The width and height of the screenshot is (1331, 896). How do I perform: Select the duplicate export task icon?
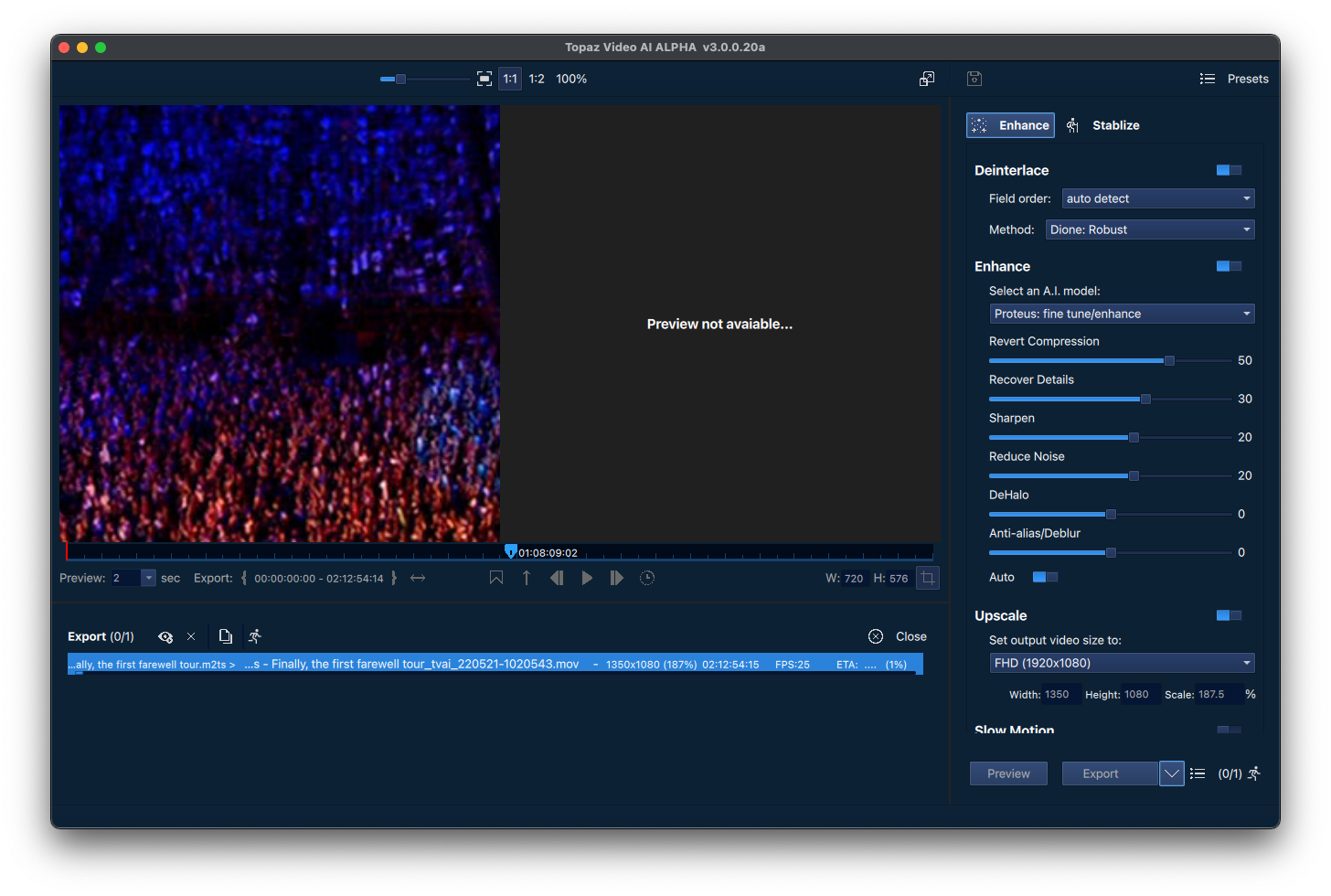pos(225,635)
